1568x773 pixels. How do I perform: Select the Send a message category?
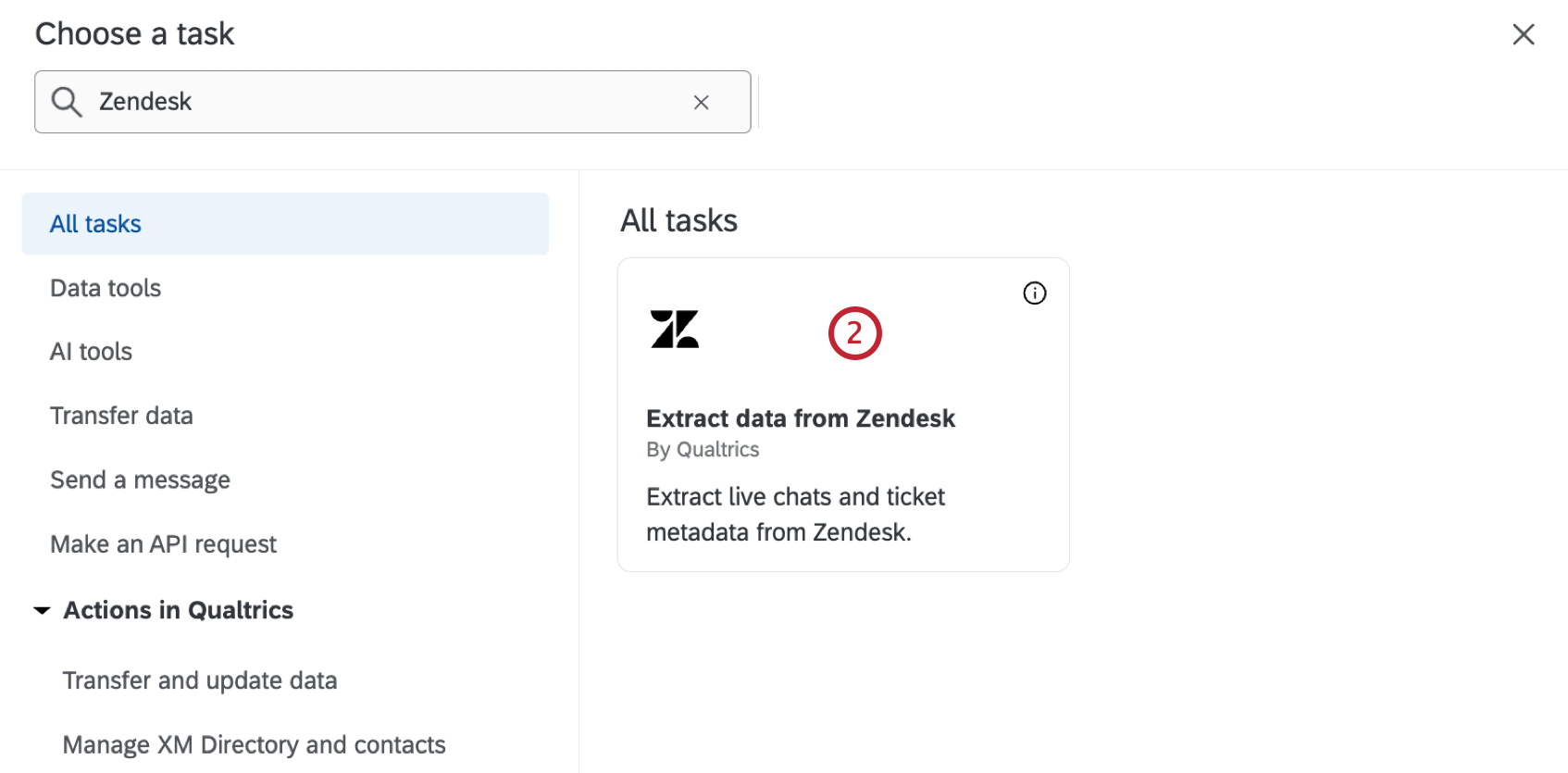coord(140,479)
